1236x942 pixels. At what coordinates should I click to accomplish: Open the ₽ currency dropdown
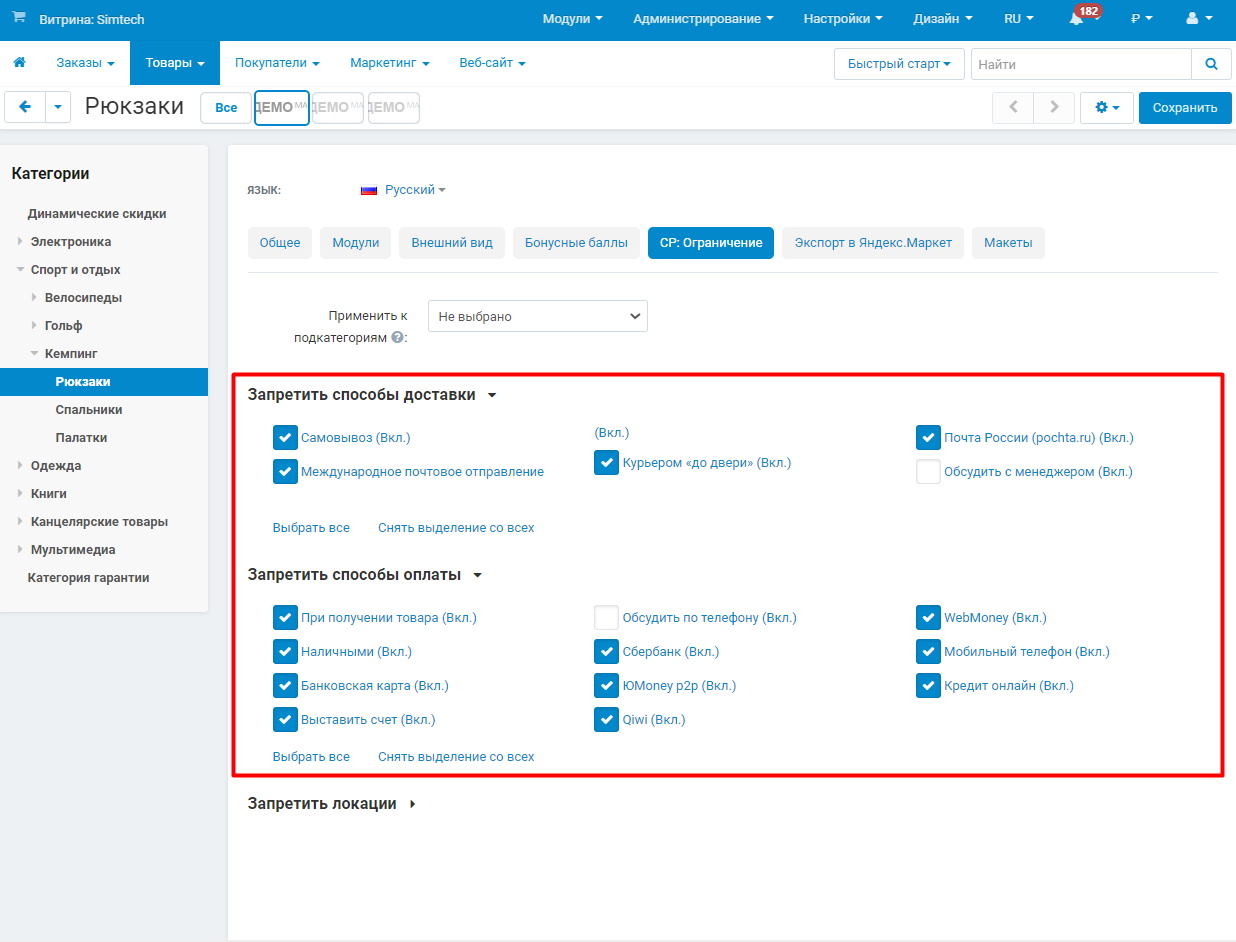pos(1141,19)
